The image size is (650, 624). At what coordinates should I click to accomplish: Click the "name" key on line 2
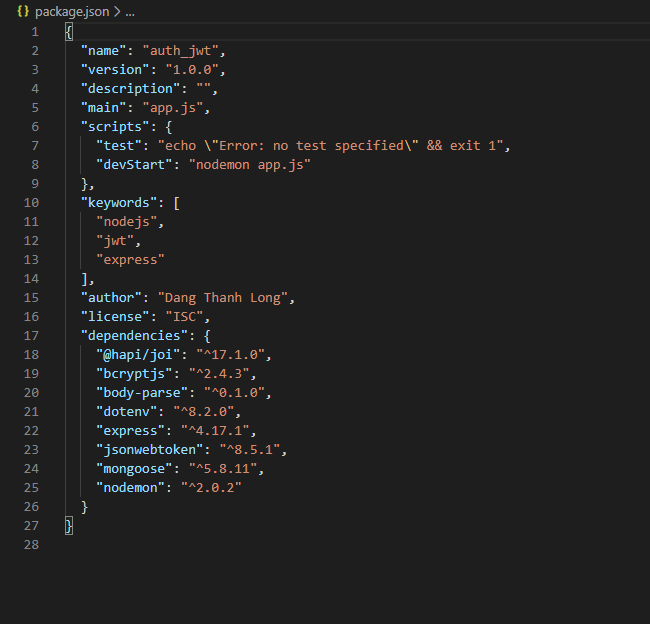104,51
